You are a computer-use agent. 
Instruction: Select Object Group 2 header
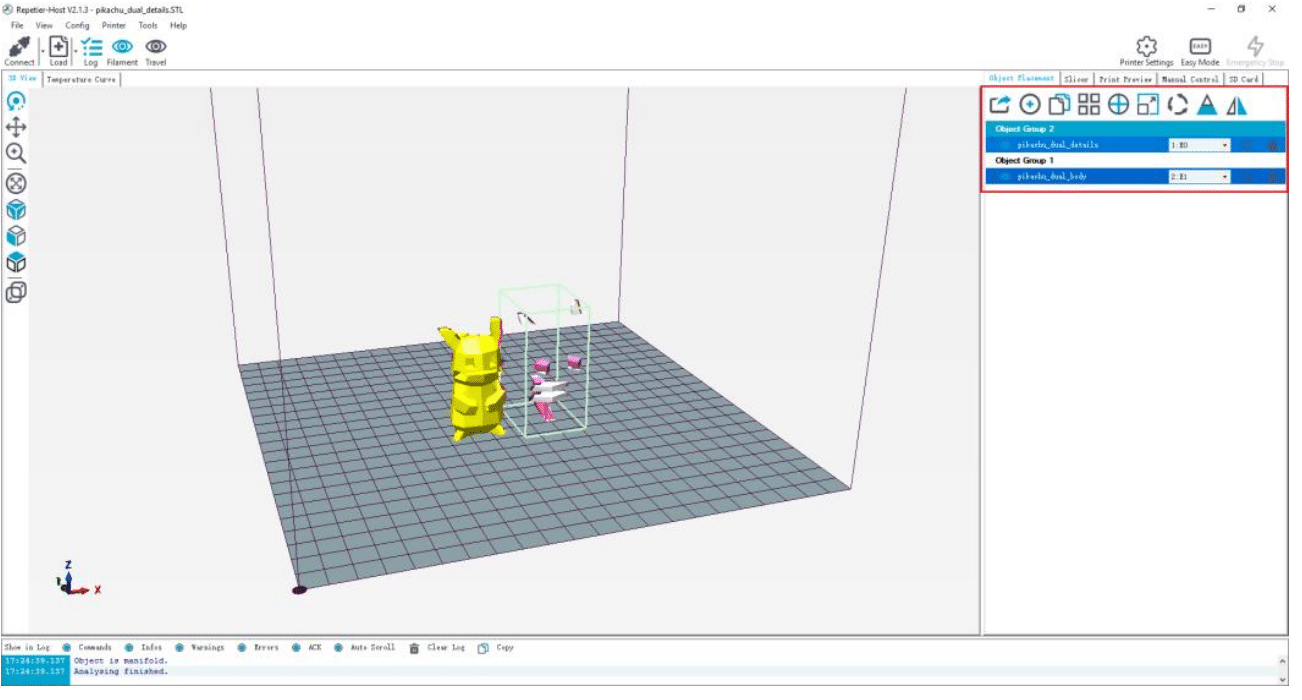coord(1134,129)
